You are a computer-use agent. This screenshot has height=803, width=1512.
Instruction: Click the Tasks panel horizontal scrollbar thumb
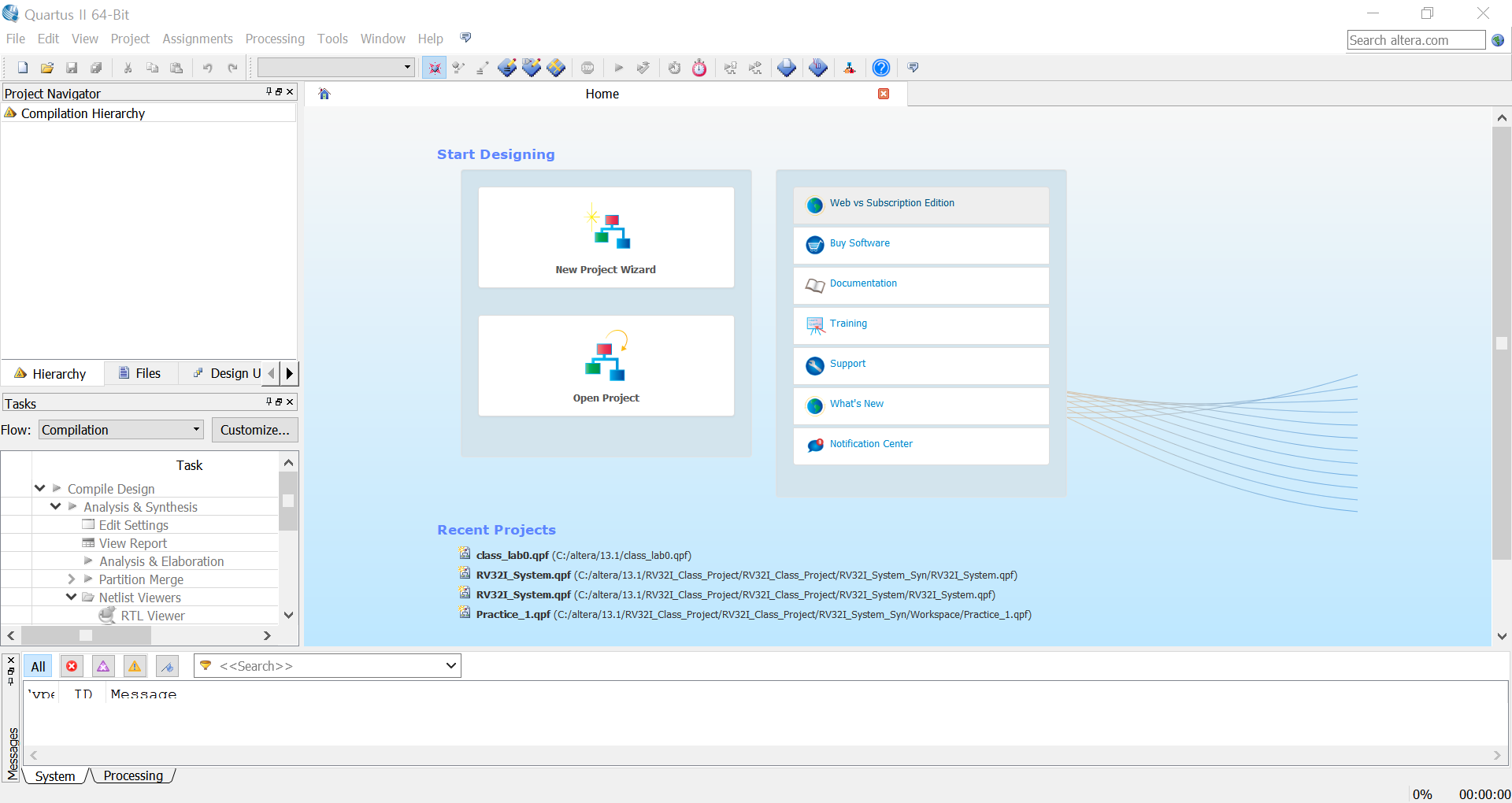pos(86,635)
